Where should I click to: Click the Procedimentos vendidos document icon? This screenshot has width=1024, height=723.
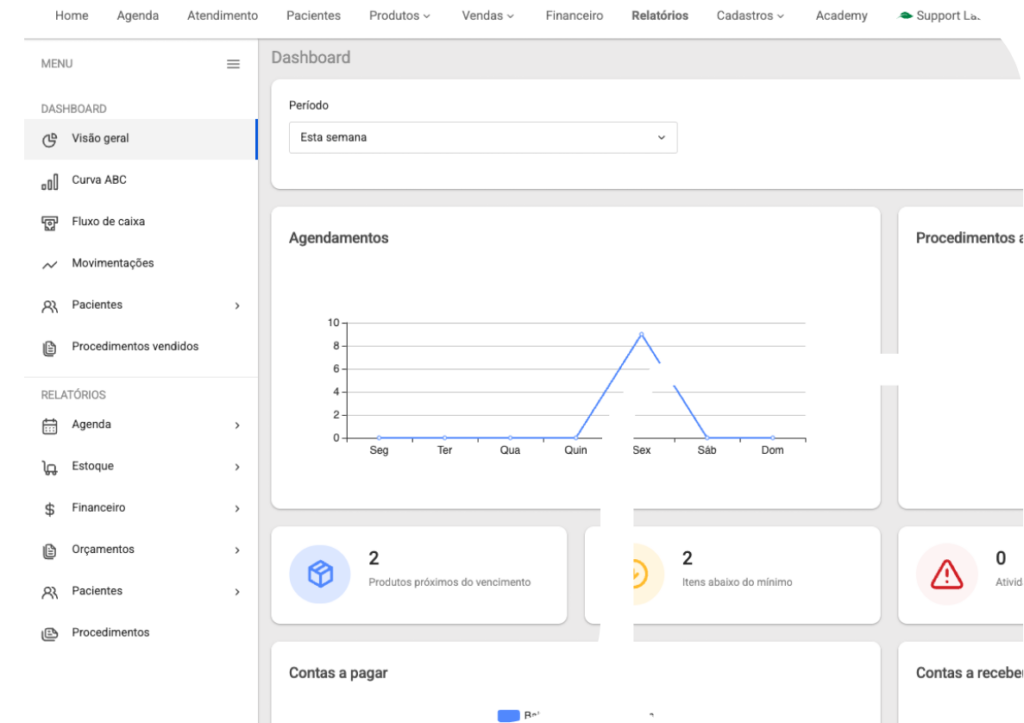click(49, 347)
